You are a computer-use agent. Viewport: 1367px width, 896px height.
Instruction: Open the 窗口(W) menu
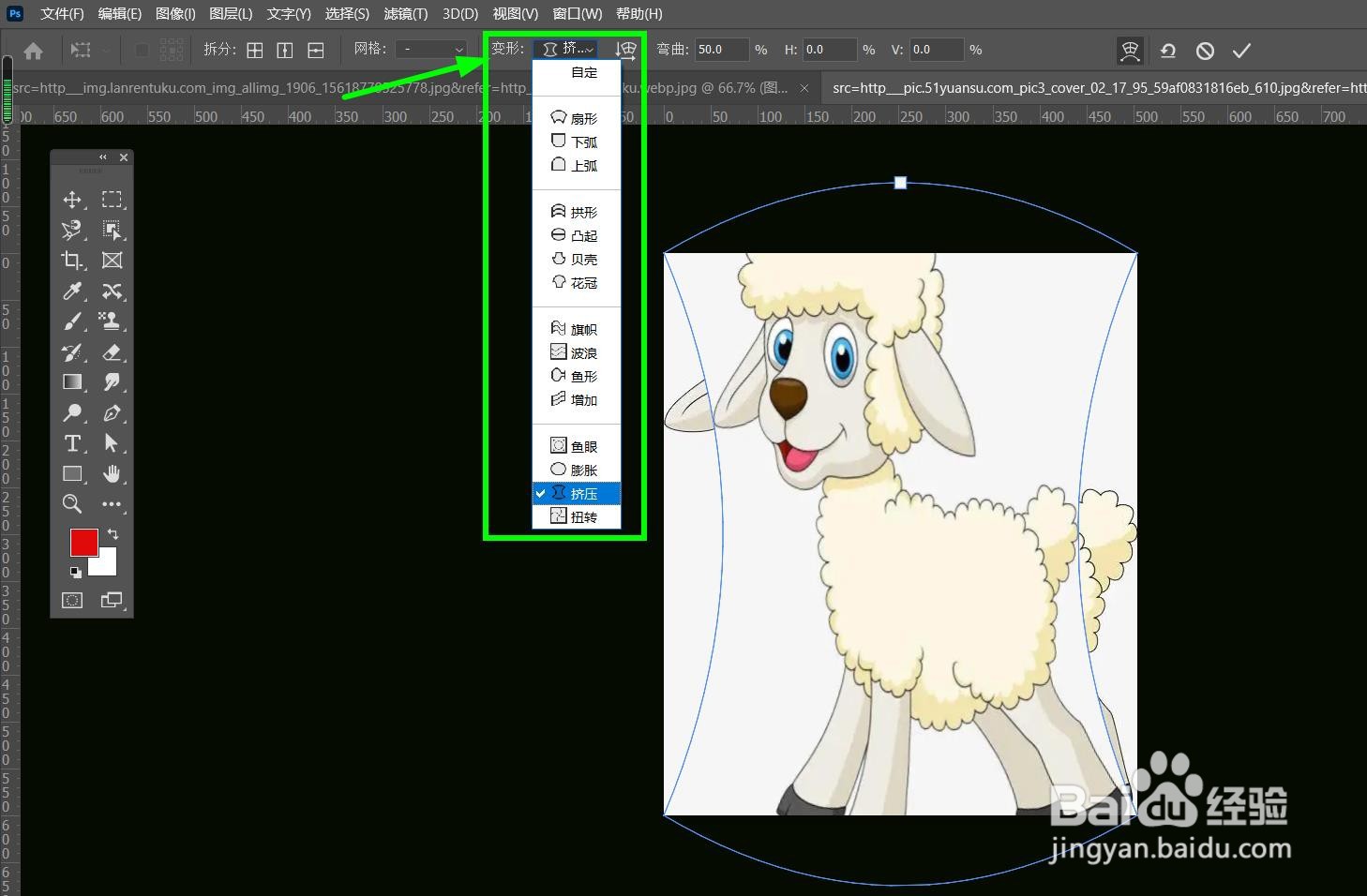tap(578, 13)
